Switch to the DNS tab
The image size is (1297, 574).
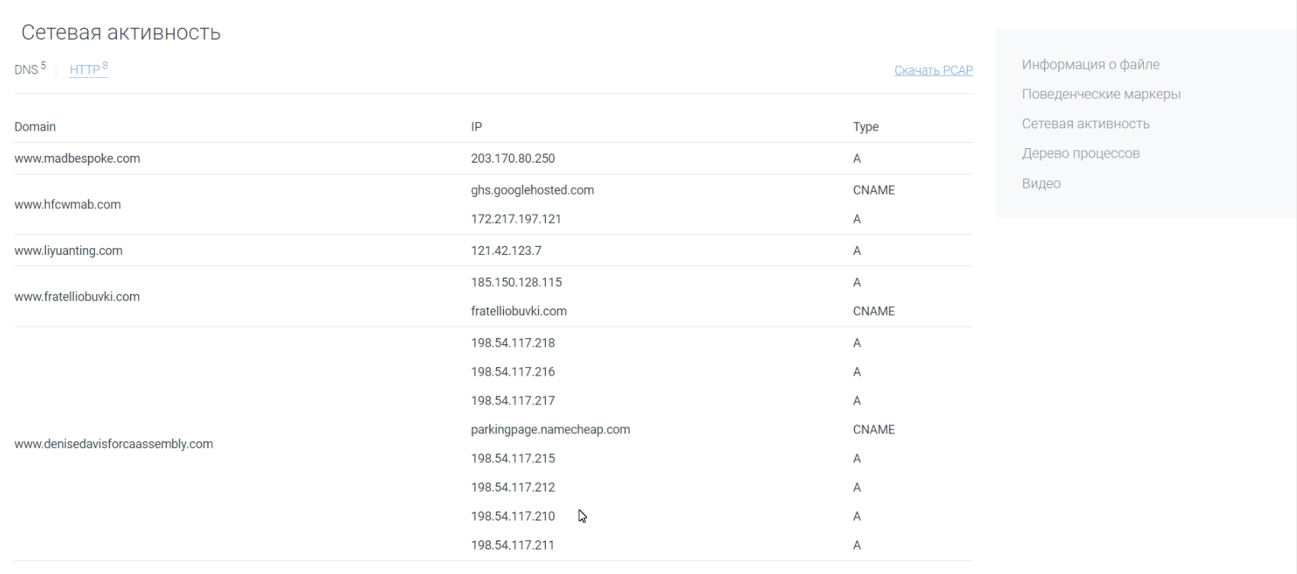pos(26,69)
